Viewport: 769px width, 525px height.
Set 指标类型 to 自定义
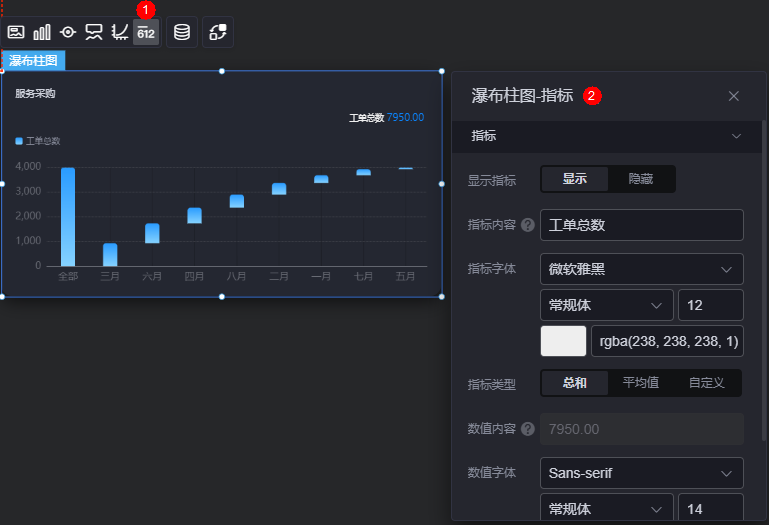point(706,383)
